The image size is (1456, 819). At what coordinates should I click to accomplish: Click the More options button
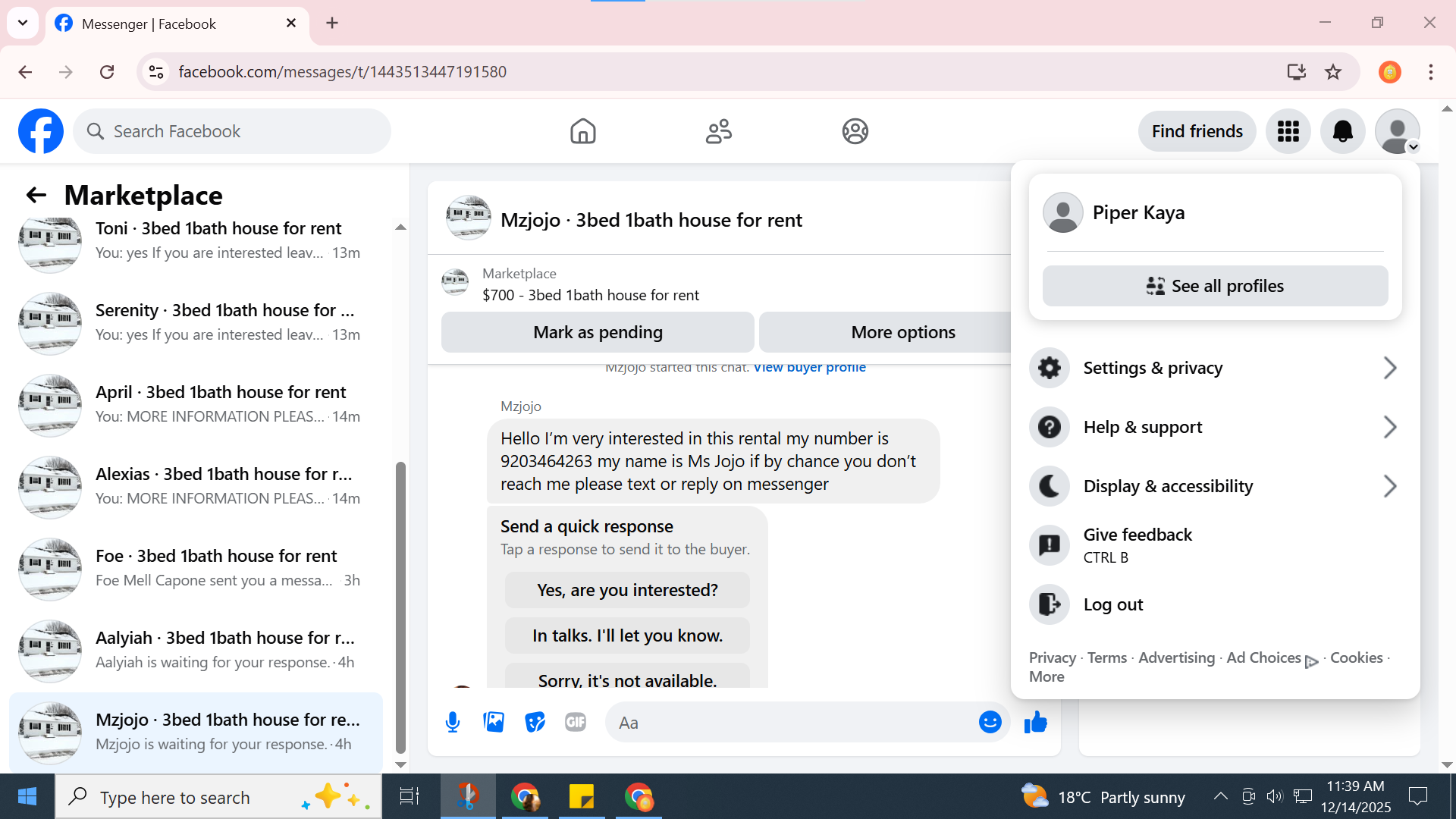[x=902, y=332]
